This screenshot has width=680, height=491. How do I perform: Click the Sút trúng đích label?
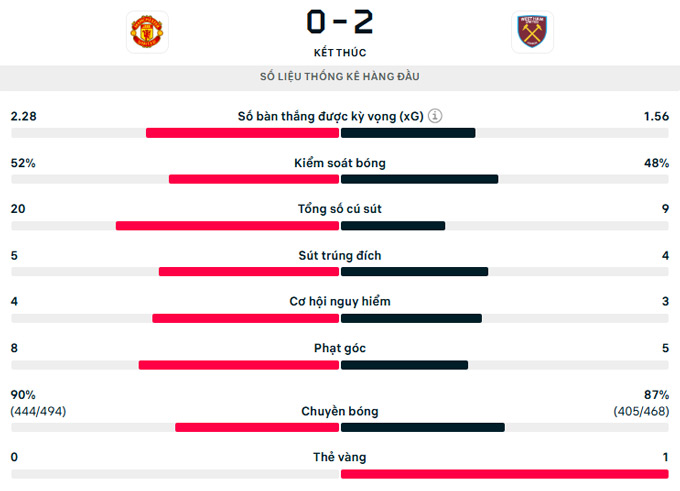pyautogui.click(x=340, y=255)
